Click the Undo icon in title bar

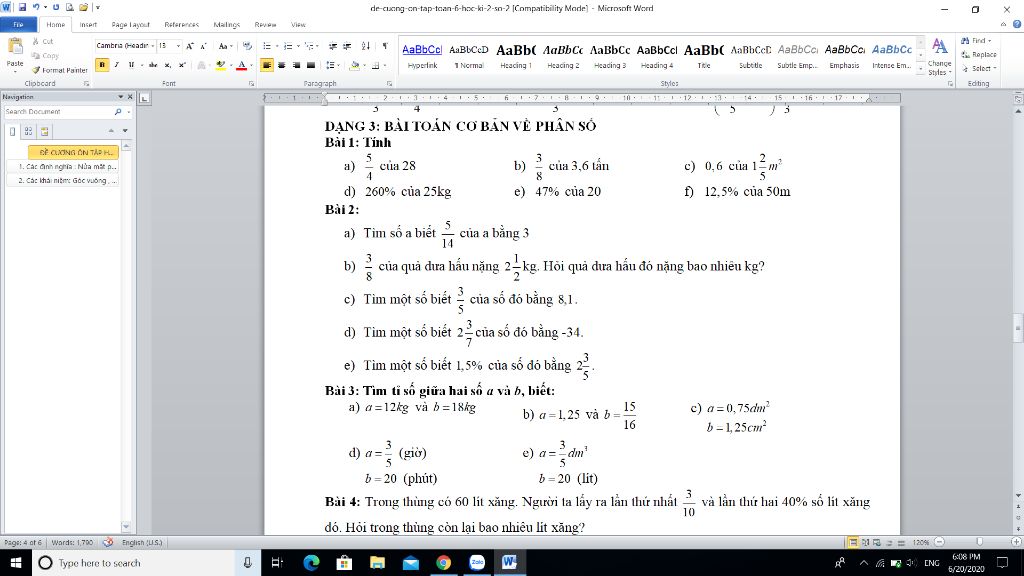36,7
